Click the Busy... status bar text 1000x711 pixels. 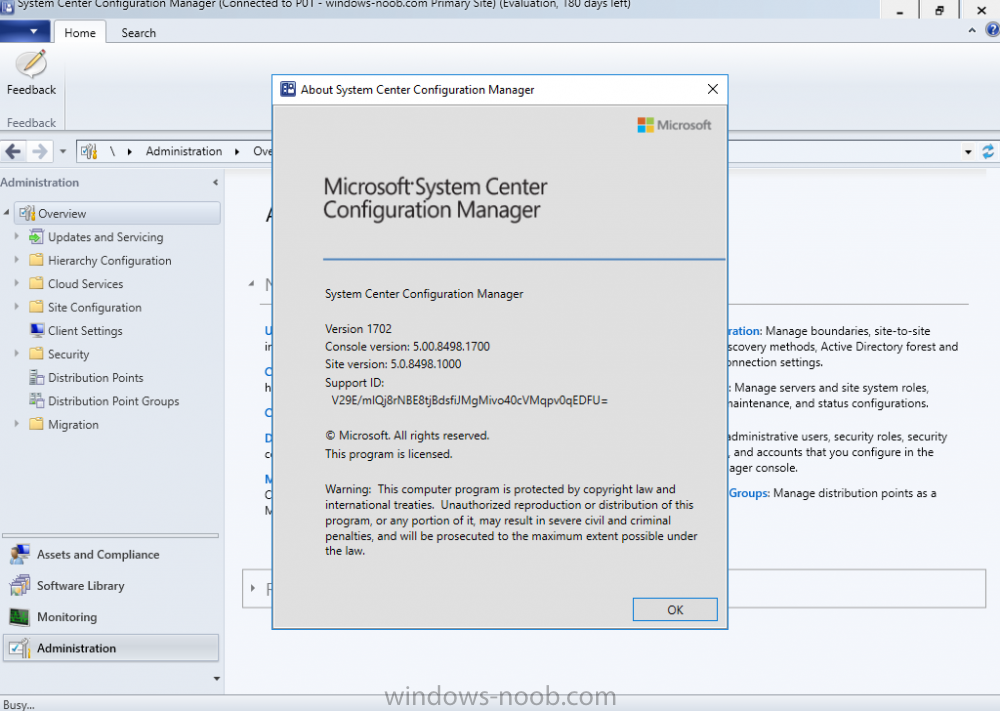pos(18,704)
